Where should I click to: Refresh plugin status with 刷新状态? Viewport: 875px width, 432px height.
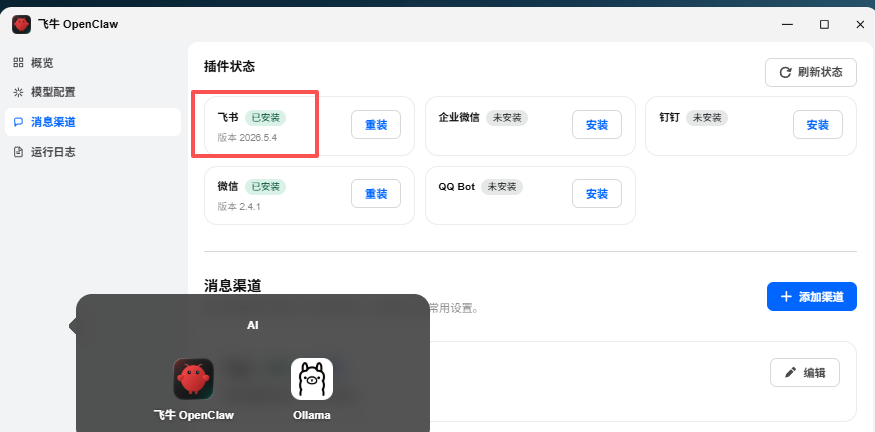810,72
